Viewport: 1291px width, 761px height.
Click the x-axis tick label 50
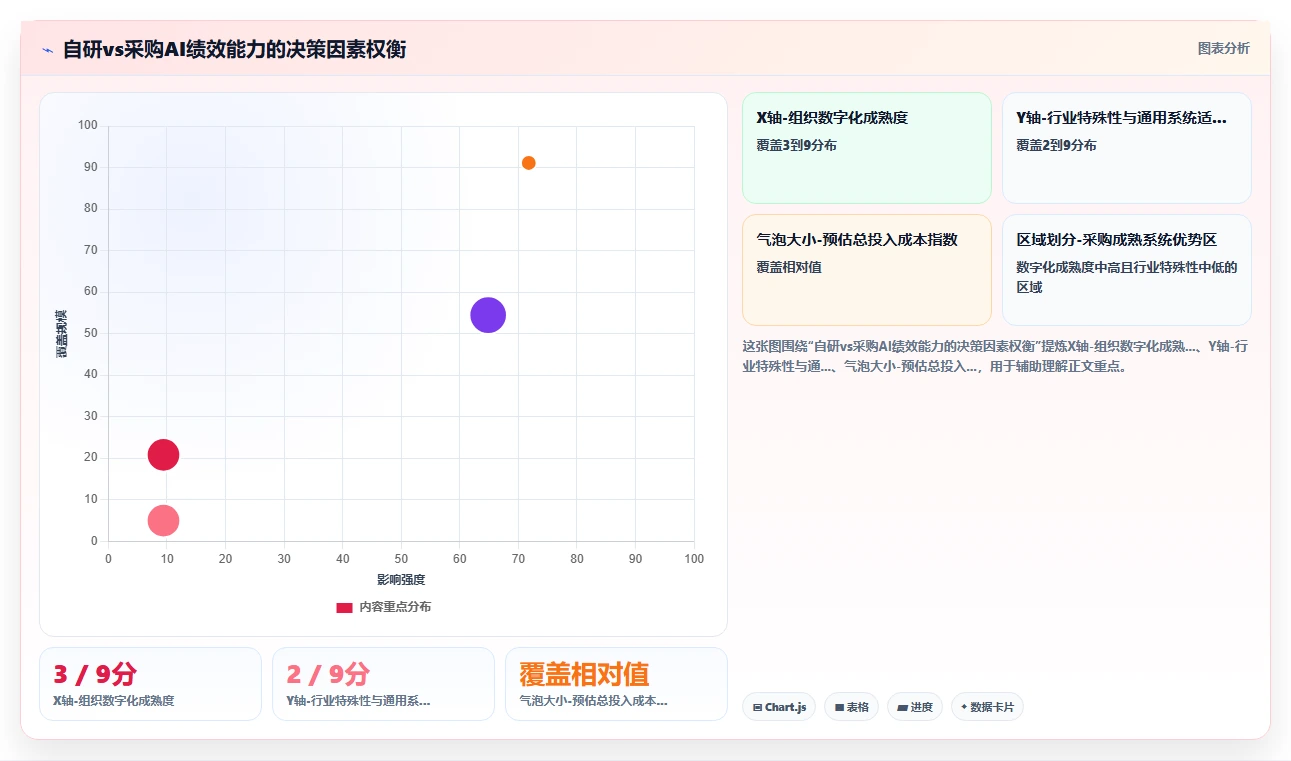(401, 559)
